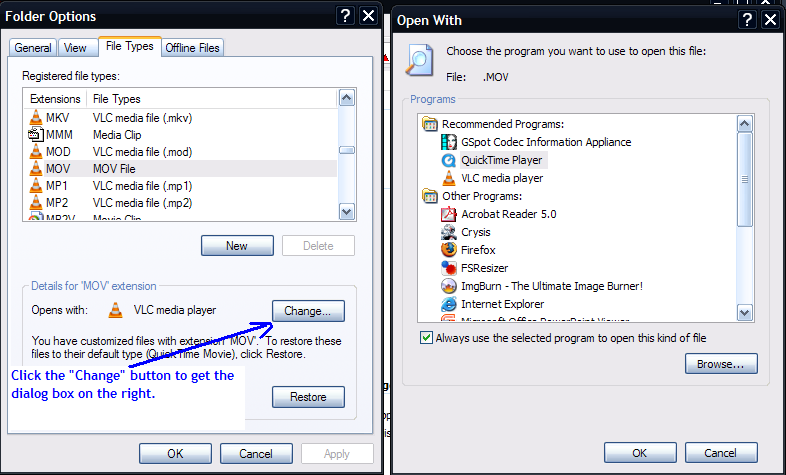Select 'Acrobat Reader 5.0' text

click(509, 214)
